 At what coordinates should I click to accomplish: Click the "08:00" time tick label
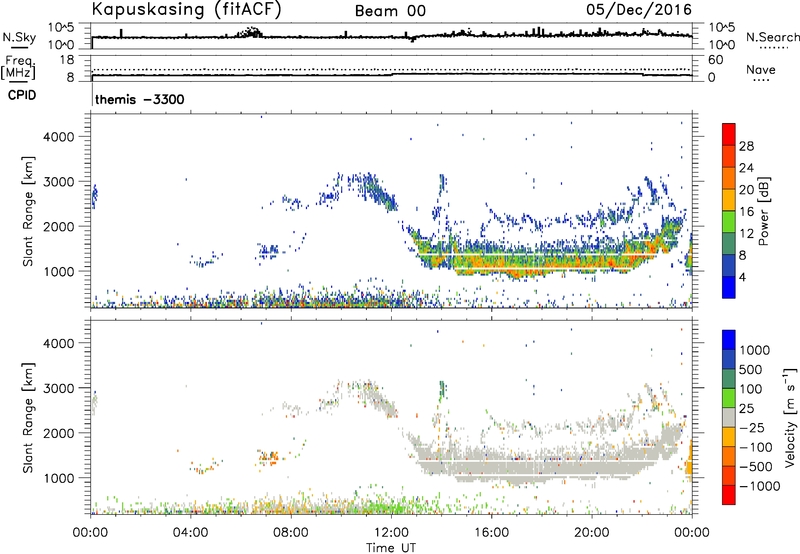(291, 533)
